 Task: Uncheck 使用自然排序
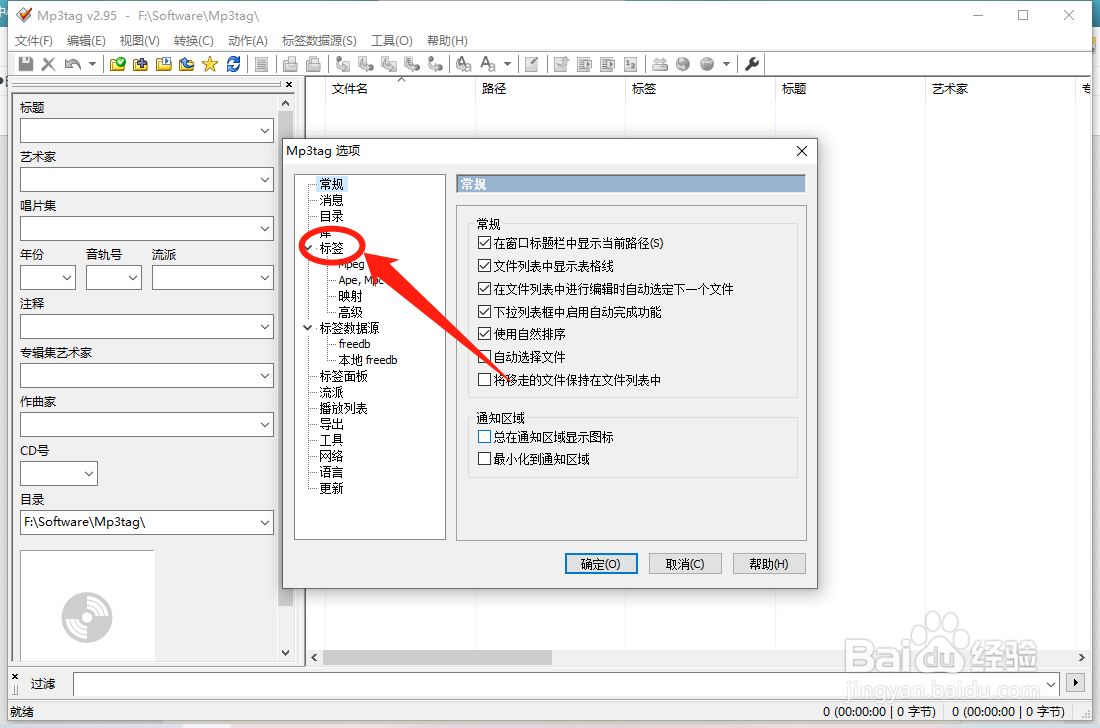pos(484,334)
